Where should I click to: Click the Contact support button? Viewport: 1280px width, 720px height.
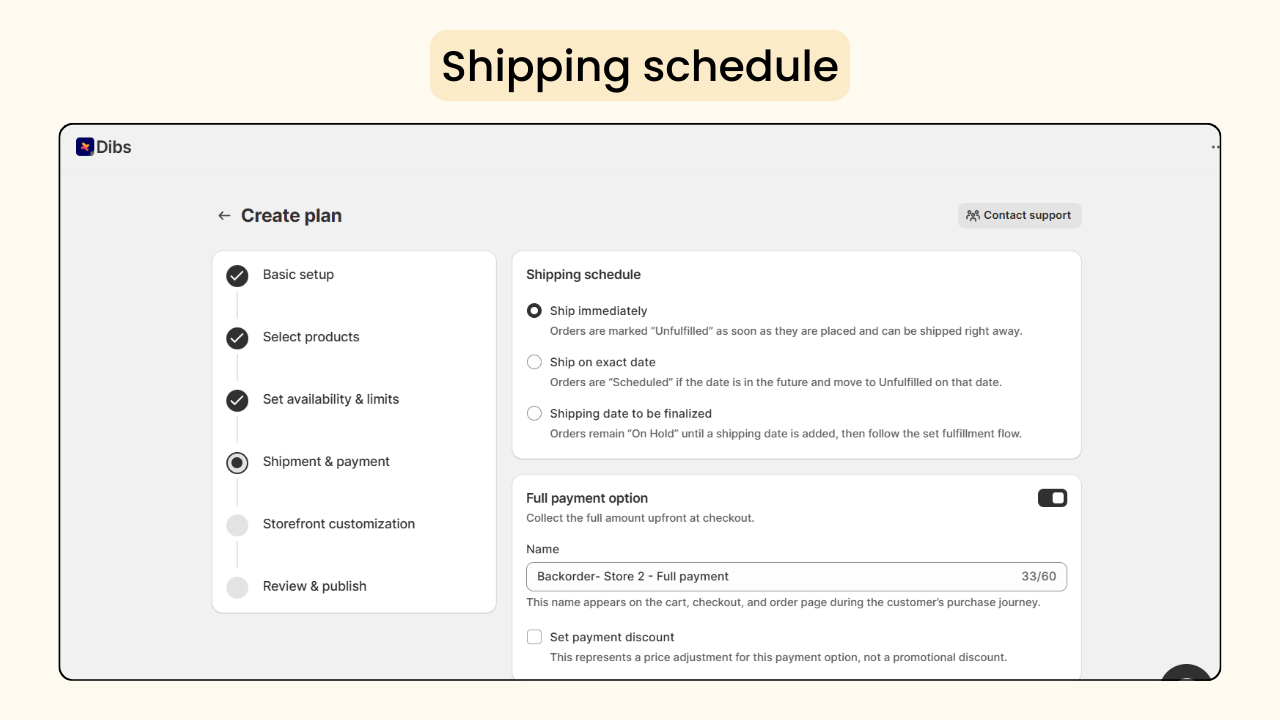[1019, 214]
